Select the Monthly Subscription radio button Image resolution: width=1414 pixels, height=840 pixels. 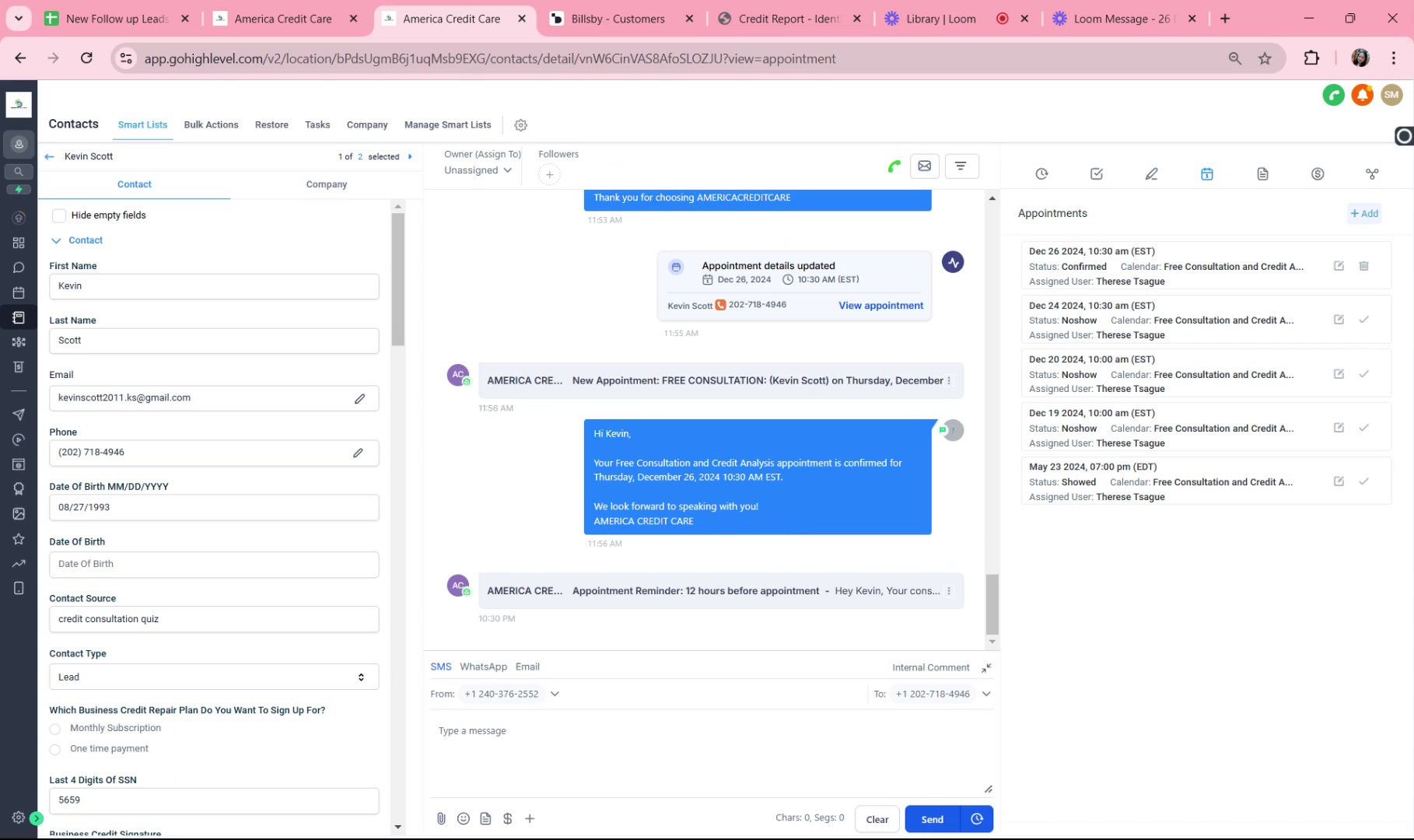point(55,729)
